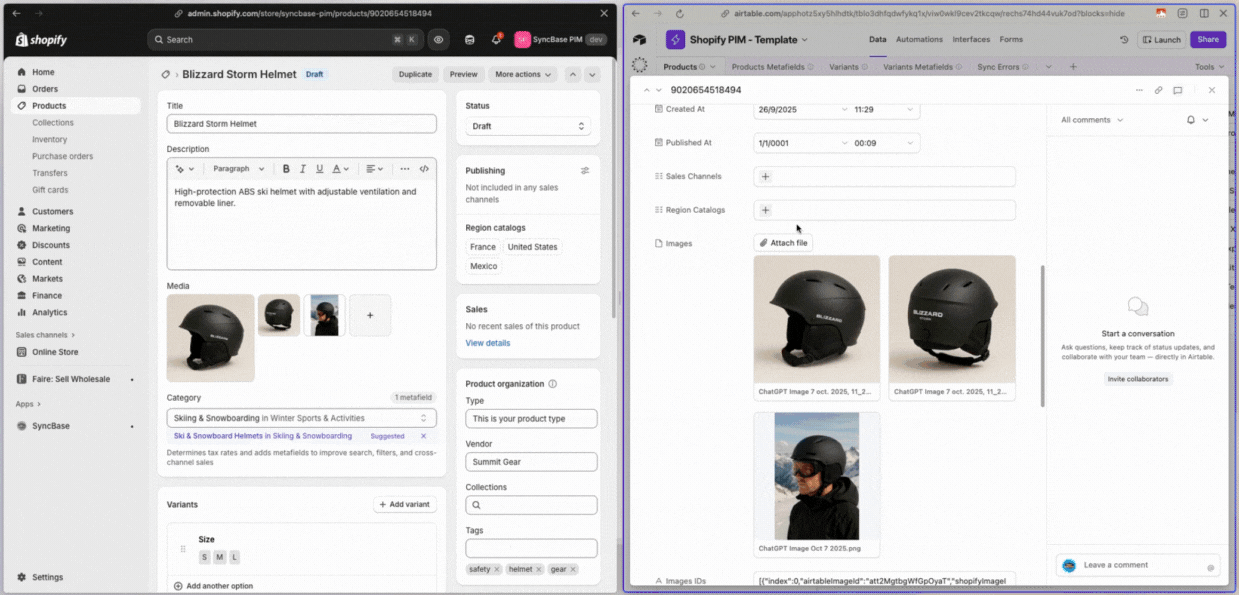This screenshot has width=1239, height=595.
Task: Select size option L chip
Action: (235, 557)
